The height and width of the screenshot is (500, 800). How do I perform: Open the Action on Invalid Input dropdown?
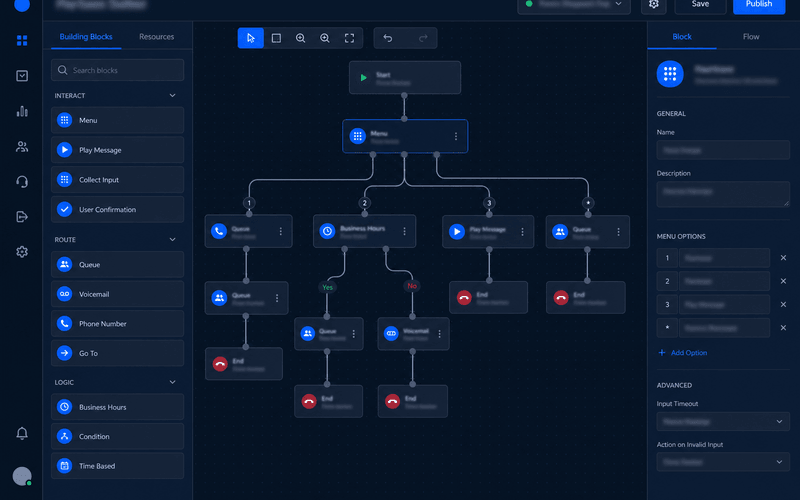pyautogui.click(x=723, y=462)
